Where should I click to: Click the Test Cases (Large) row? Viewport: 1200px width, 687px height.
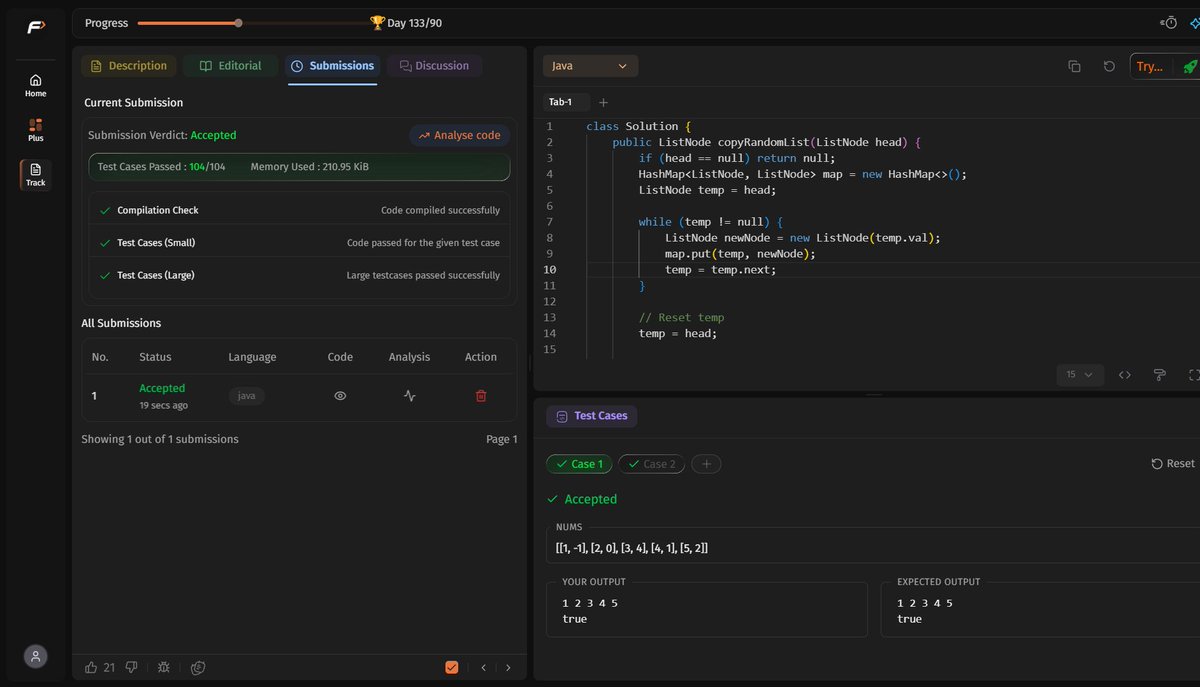(300, 275)
